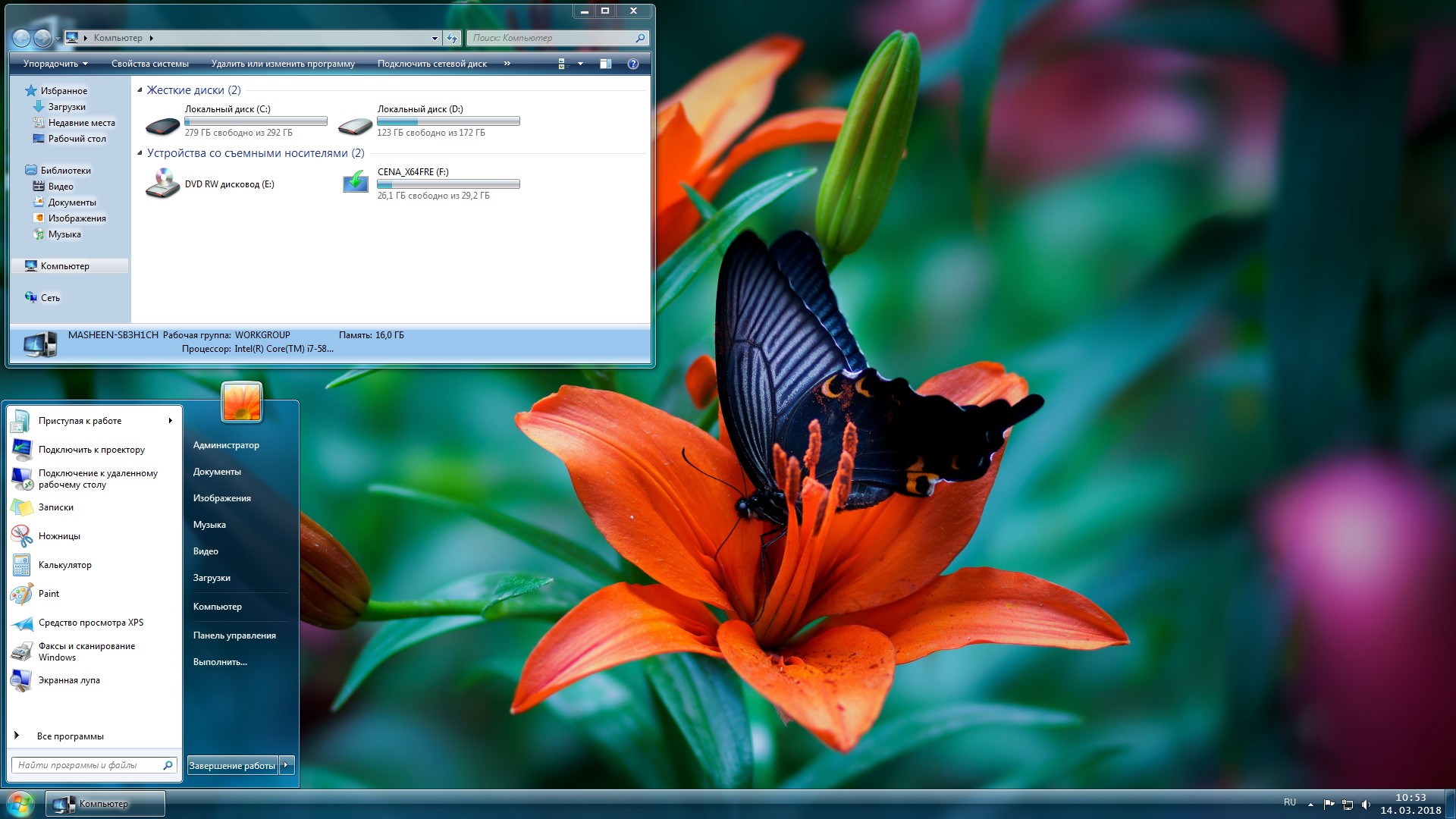Open the DVD RW drive (E:) icon
1456x819 pixels.
[162, 184]
